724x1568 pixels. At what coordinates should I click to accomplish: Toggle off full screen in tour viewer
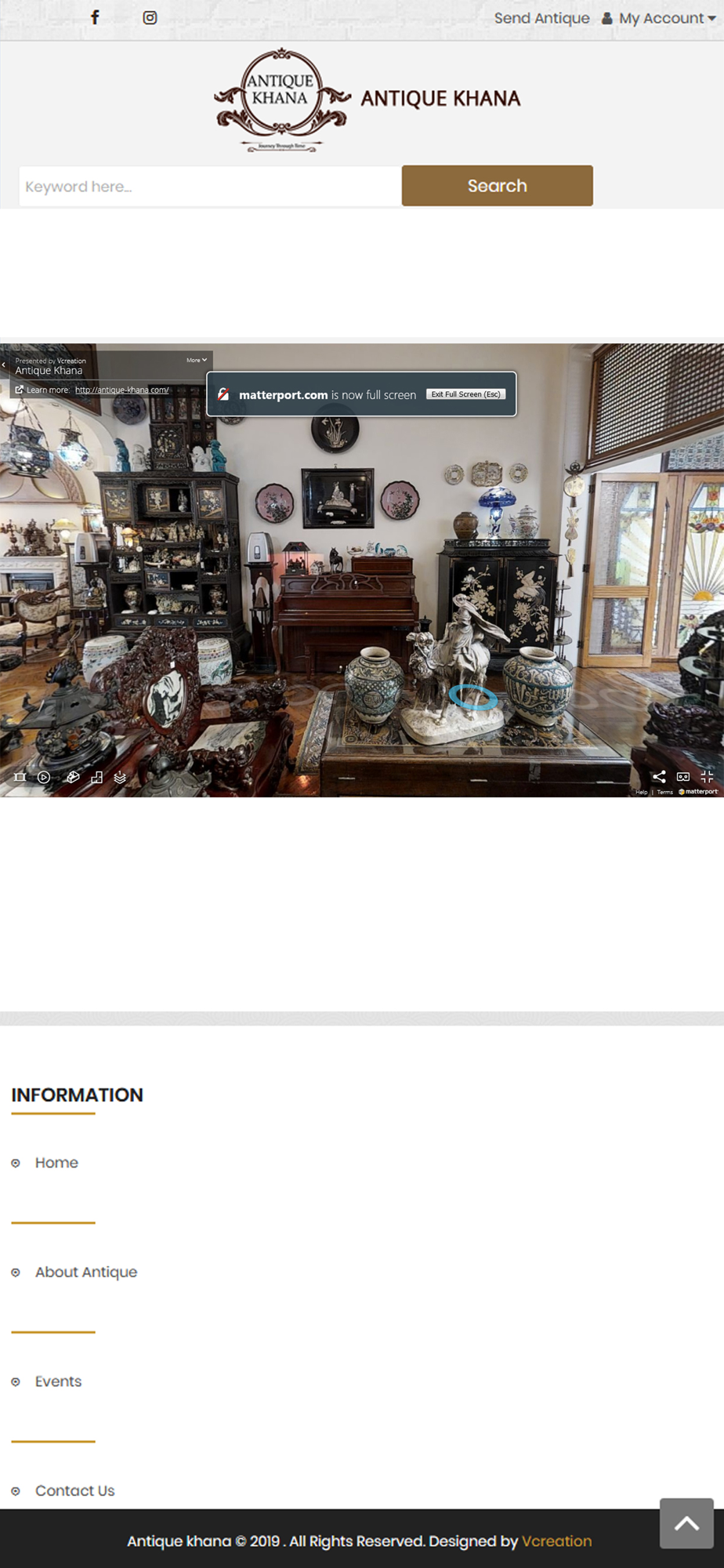coord(707,776)
